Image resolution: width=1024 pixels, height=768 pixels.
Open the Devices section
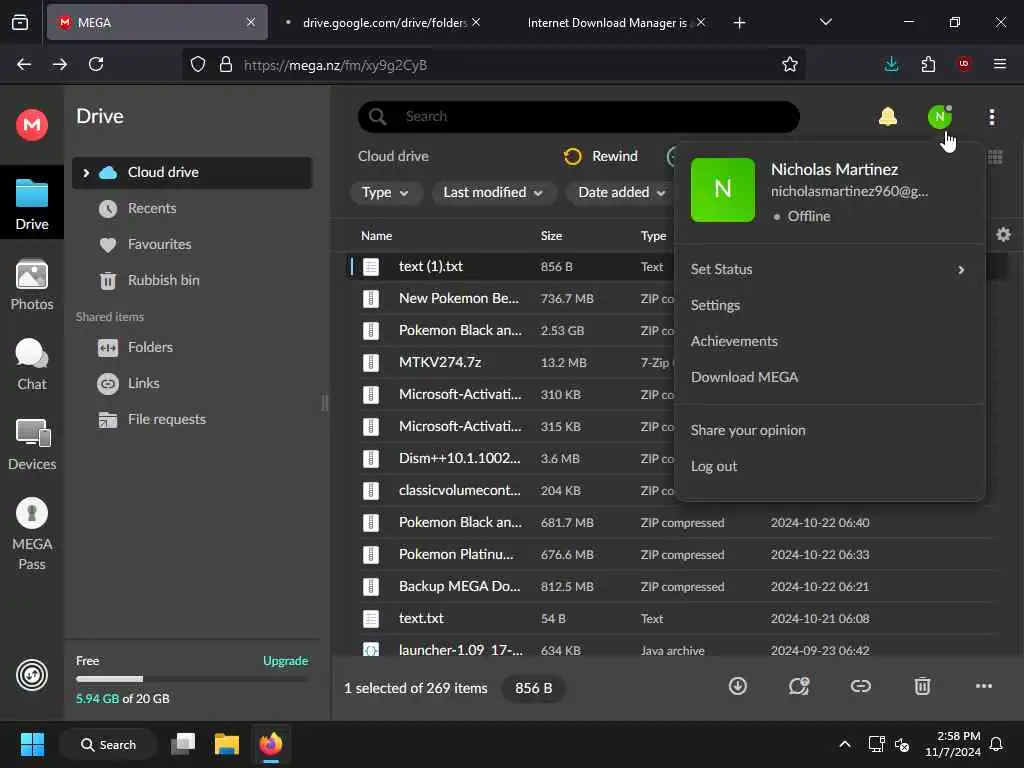pyautogui.click(x=31, y=445)
